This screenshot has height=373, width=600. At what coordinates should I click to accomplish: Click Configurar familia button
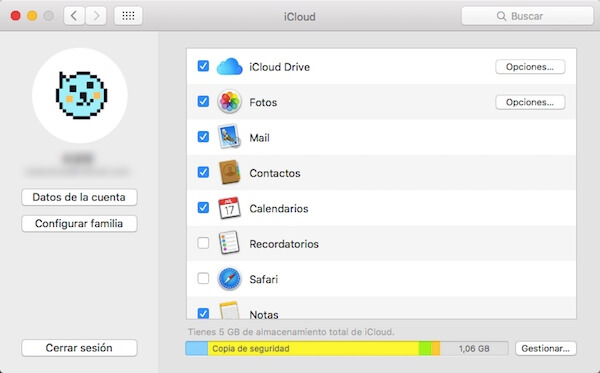click(x=79, y=223)
